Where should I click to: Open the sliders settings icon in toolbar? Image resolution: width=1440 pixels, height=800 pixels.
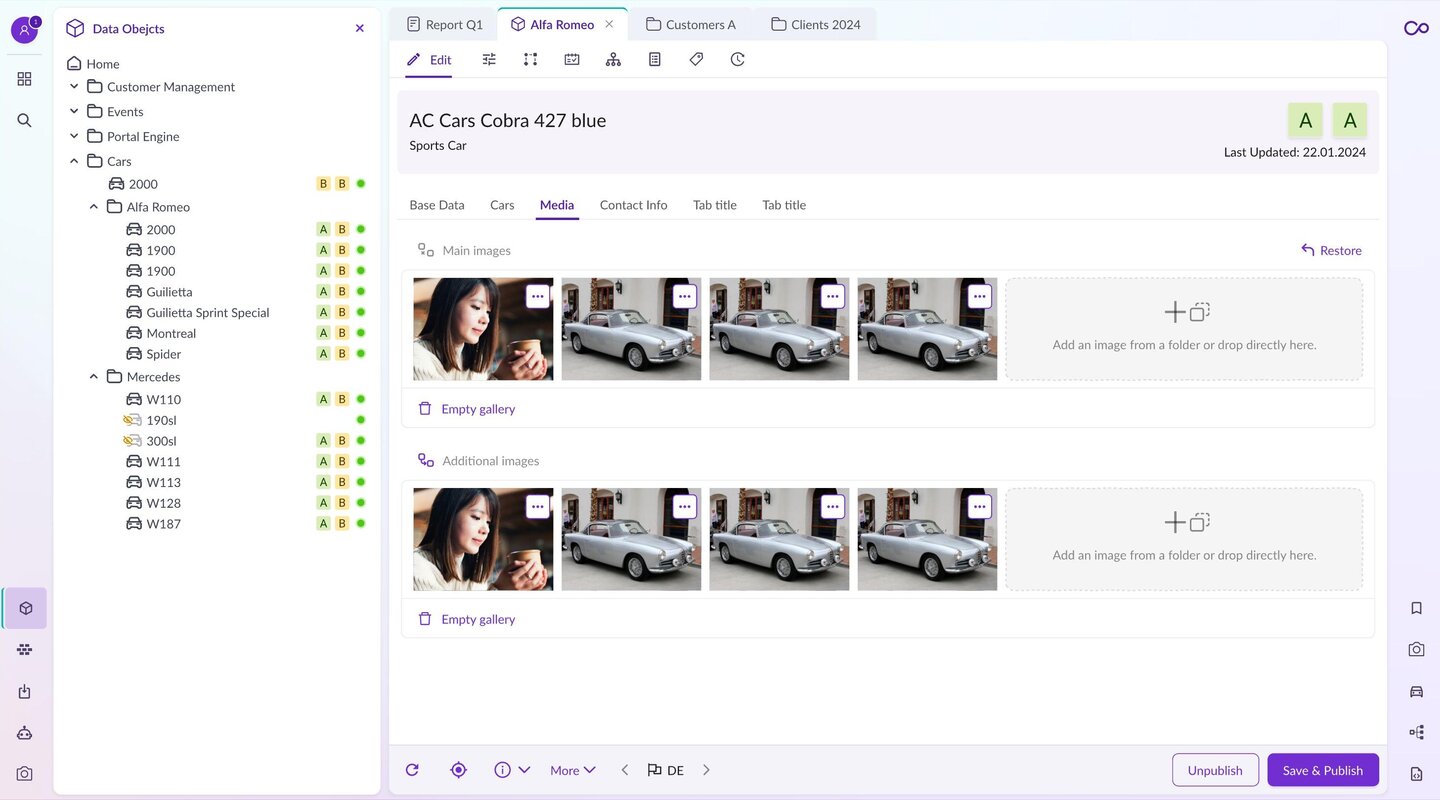point(489,60)
